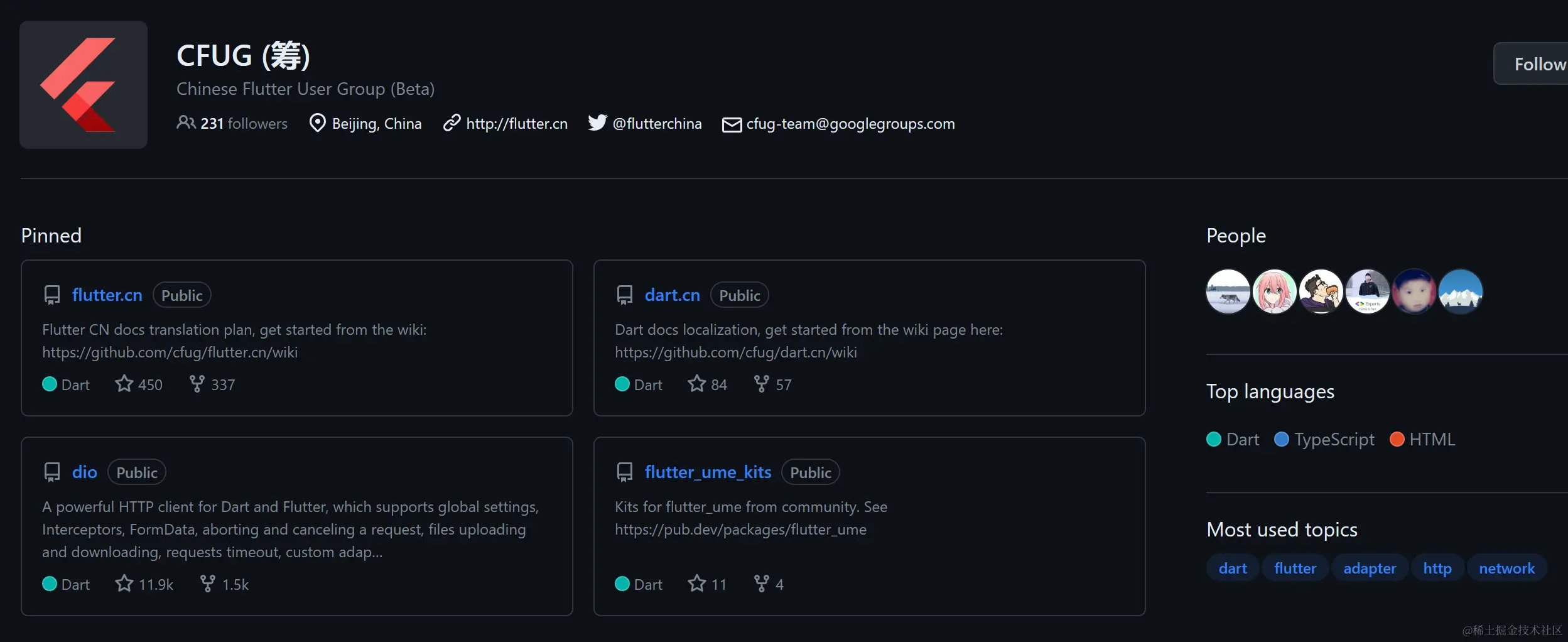Open the @flutterchina Twitter link
This screenshot has width=1568, height=642.
point(657,124)
